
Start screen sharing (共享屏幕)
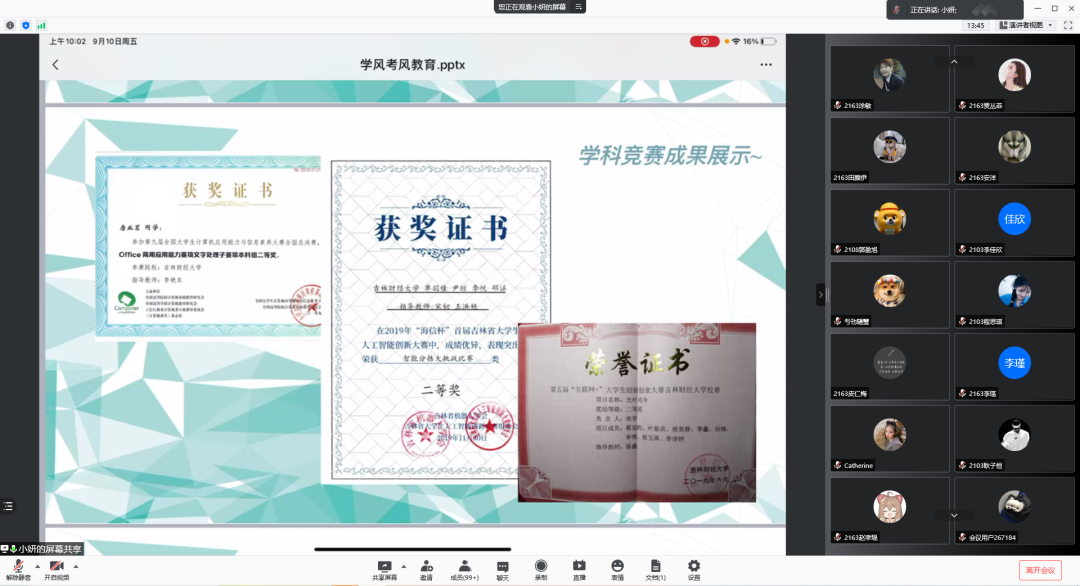click(384, 568)
